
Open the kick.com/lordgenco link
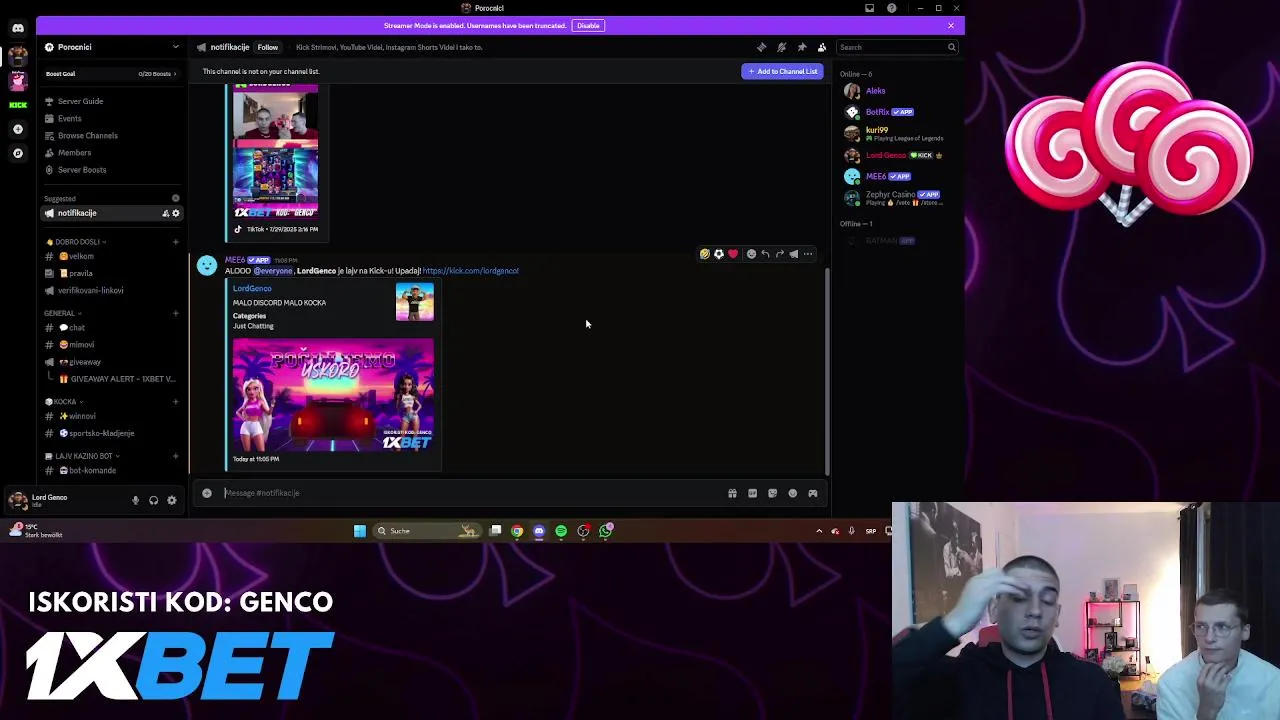click(470, 271)
